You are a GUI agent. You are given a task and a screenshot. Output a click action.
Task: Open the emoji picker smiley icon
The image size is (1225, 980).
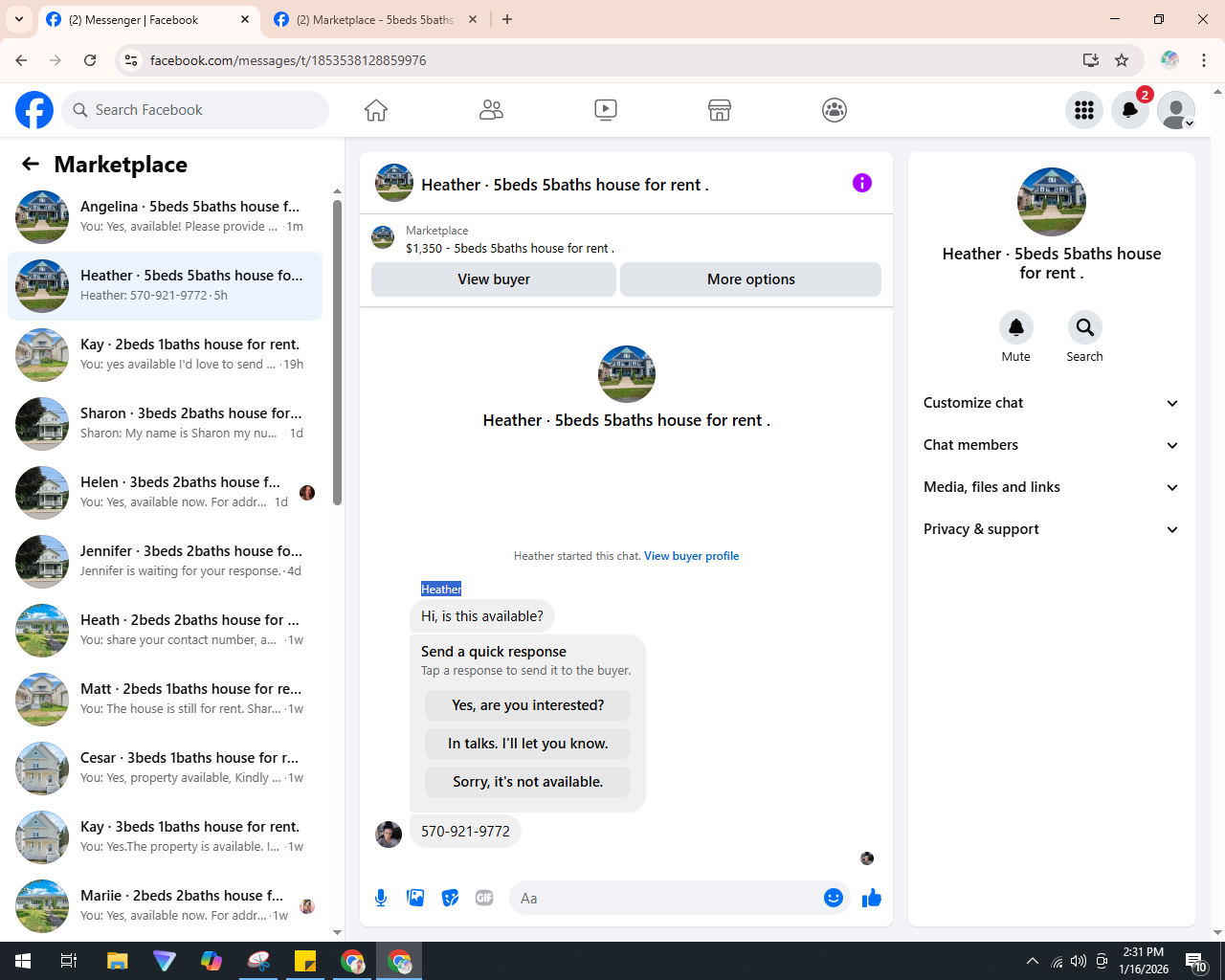tap(834, 898)
